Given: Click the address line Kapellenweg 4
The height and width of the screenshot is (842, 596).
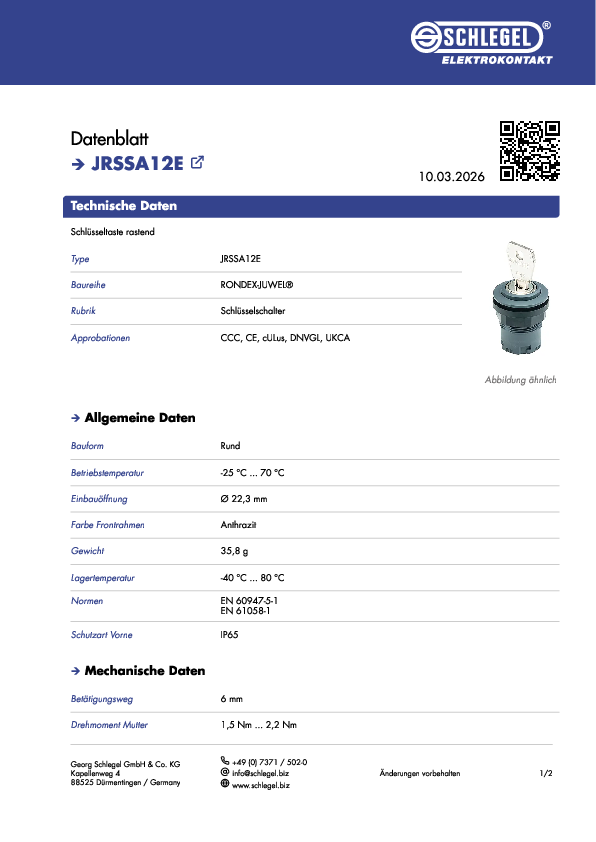Looking at the screenshot, I should tap(95, 773).
